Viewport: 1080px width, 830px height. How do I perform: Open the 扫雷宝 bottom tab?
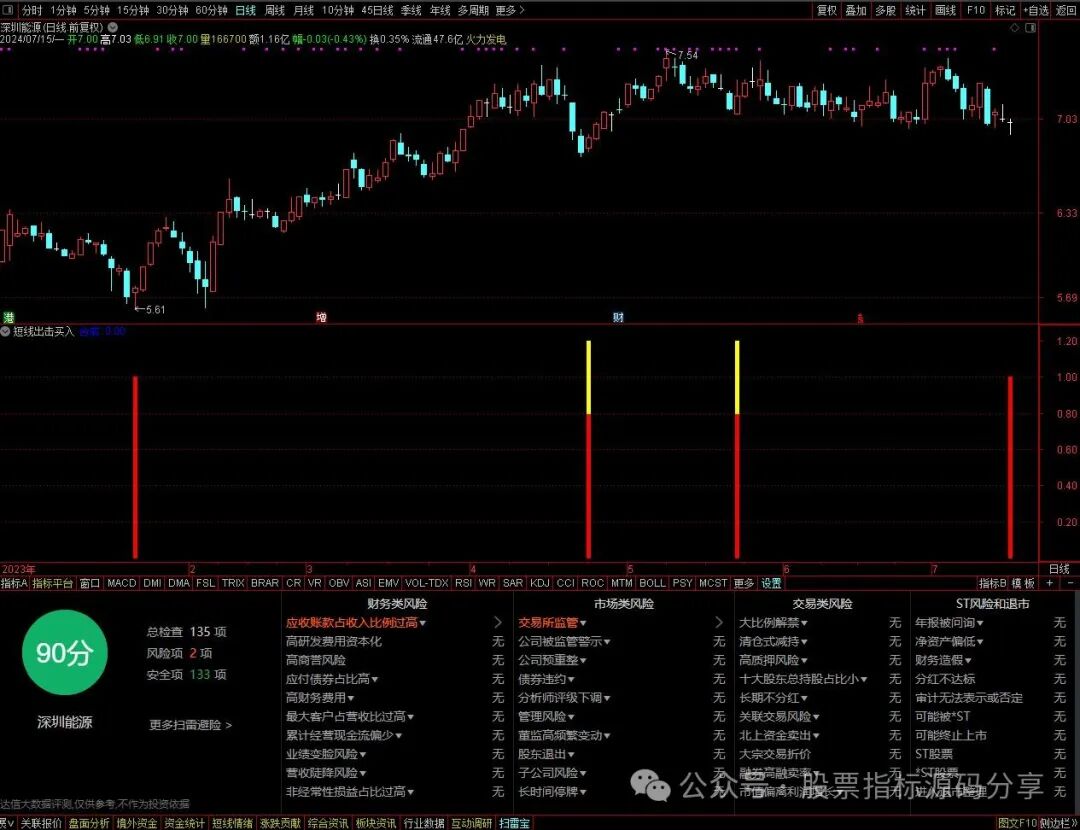click(x=515, y=823)
